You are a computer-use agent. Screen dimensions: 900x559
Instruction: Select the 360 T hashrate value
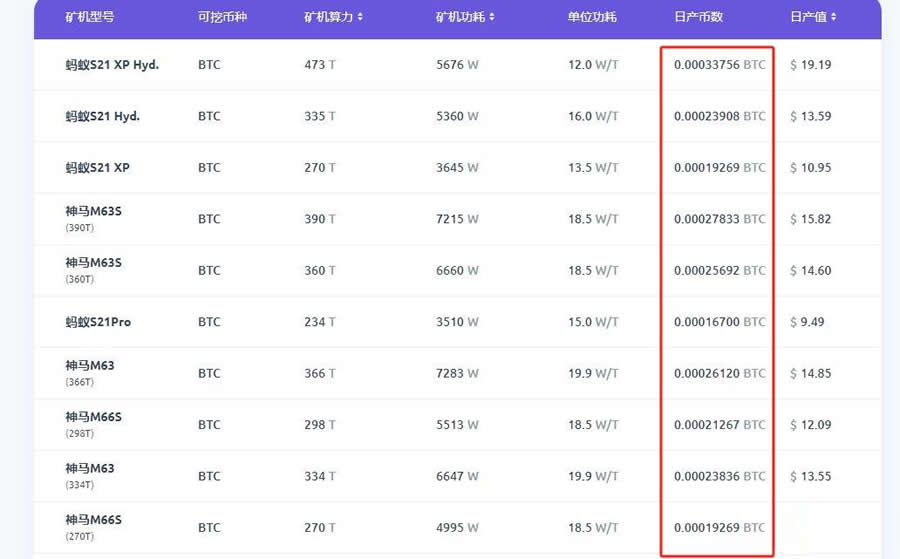click(x=320, y=270)
